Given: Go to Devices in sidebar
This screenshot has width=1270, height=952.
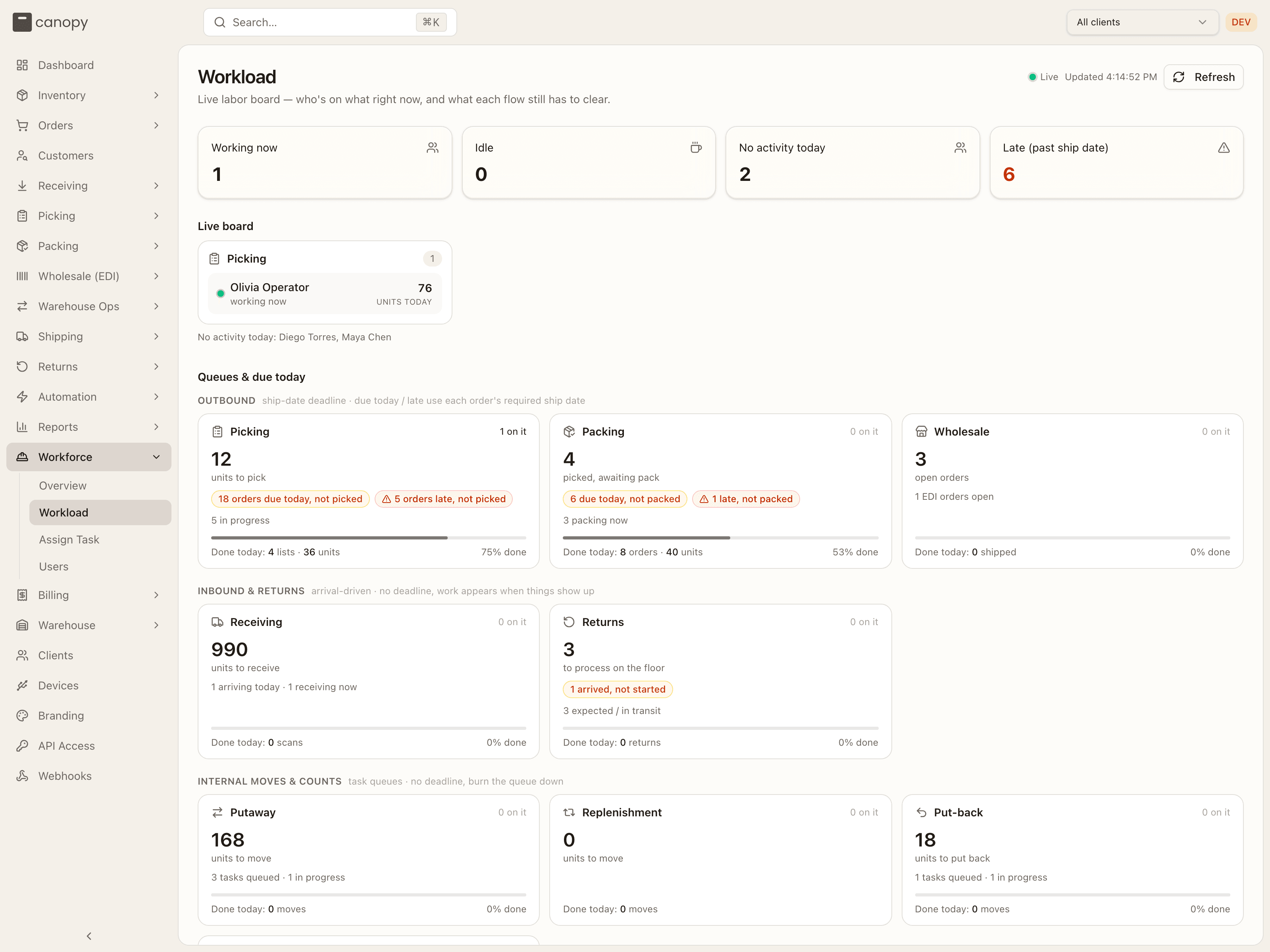Looking at the screenshot, I should point(89,685).
